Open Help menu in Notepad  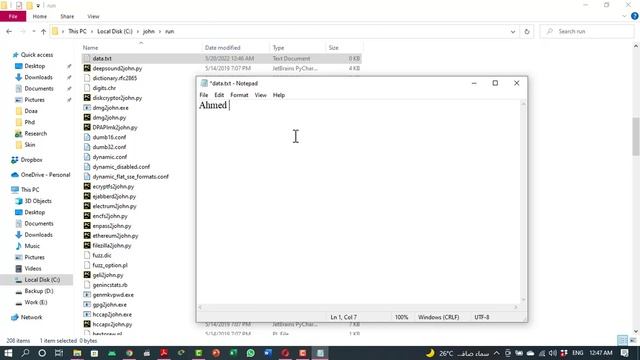coord(279,95)
